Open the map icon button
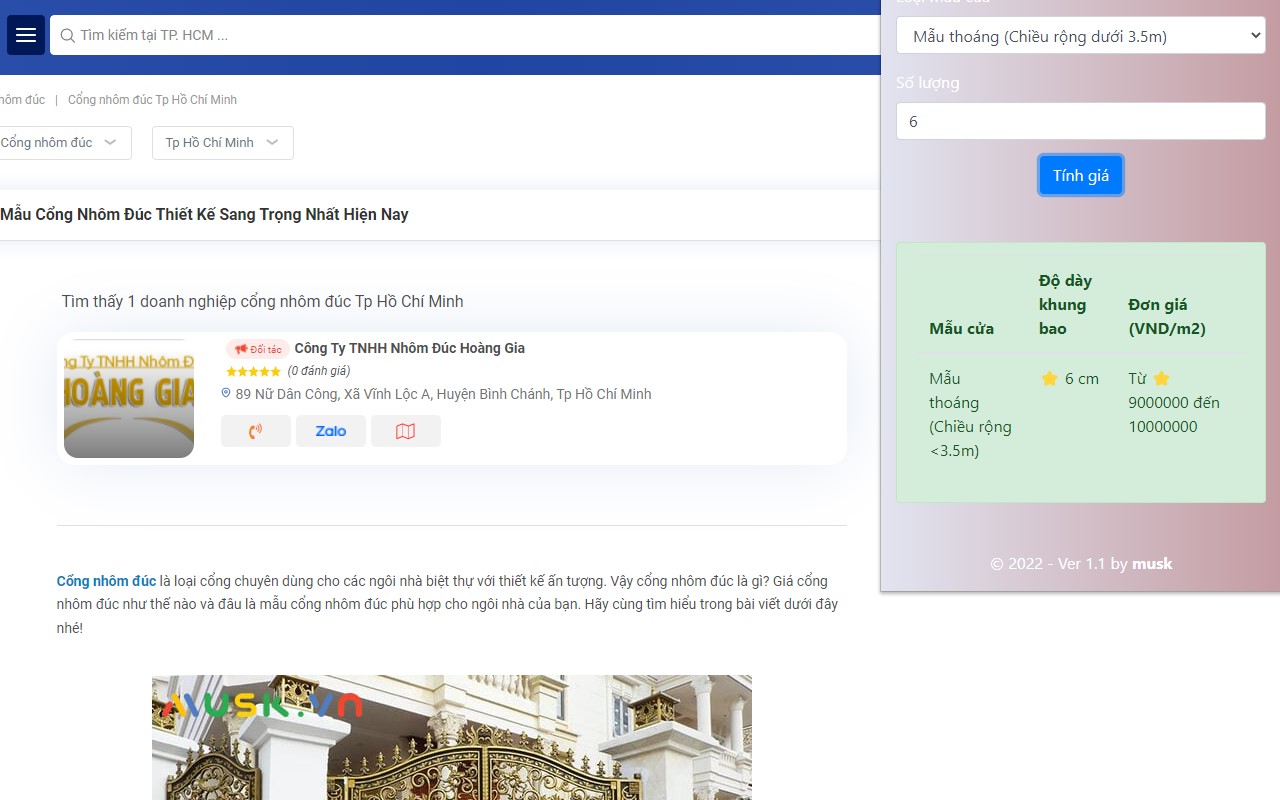1280x800 pixels. click(x=406, y=431)
